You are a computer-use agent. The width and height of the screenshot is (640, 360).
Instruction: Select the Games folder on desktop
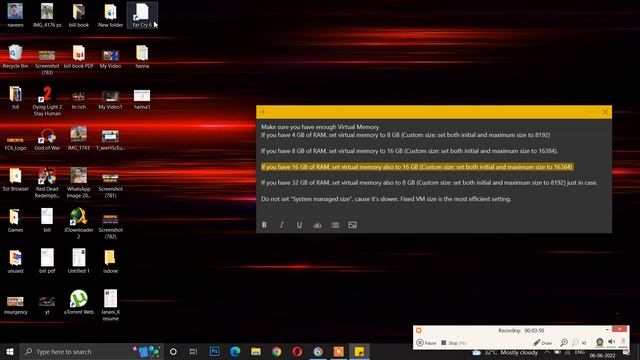click(x=15, y=220)
